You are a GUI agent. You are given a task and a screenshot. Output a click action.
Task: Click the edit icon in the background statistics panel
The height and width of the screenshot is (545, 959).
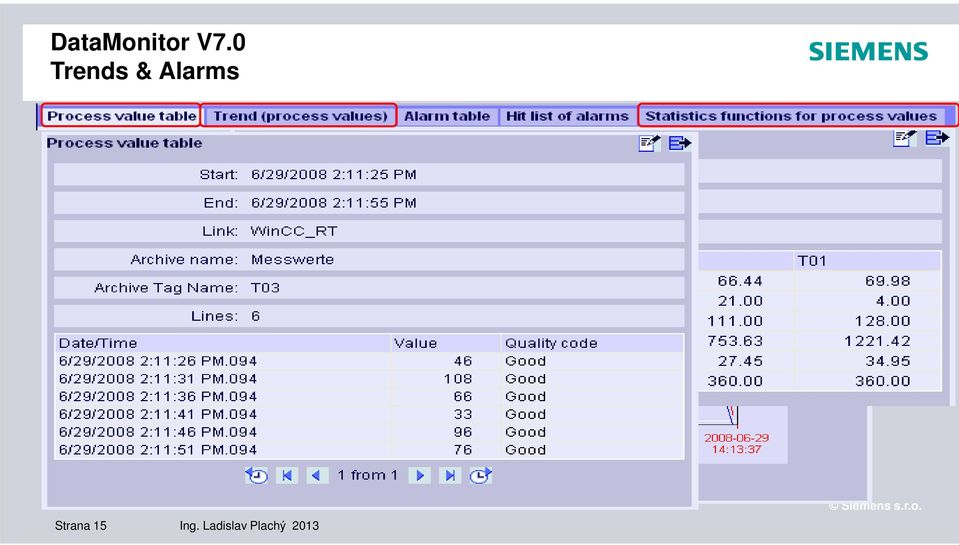pos(905,138)
